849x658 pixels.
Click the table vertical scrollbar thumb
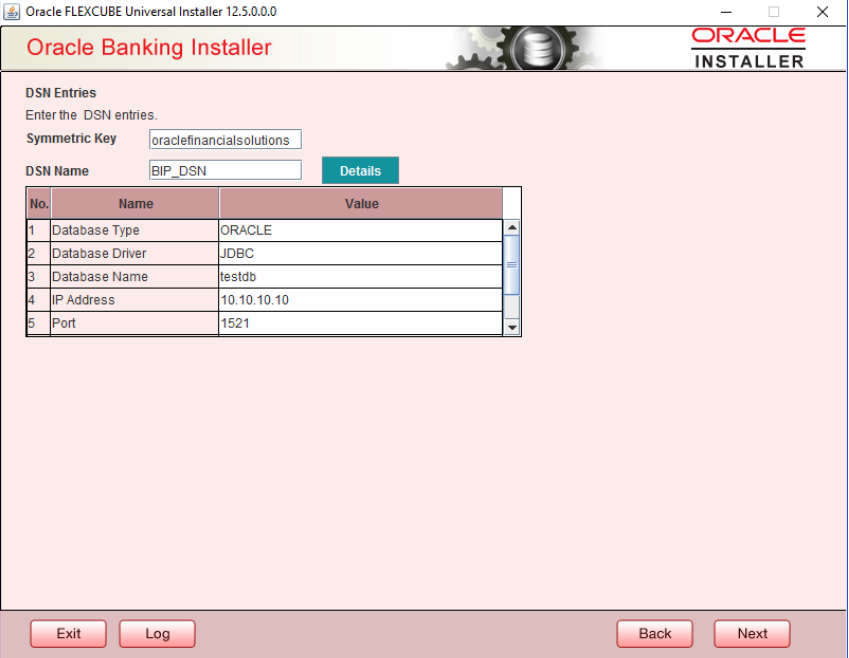click(x=512, y=265)
